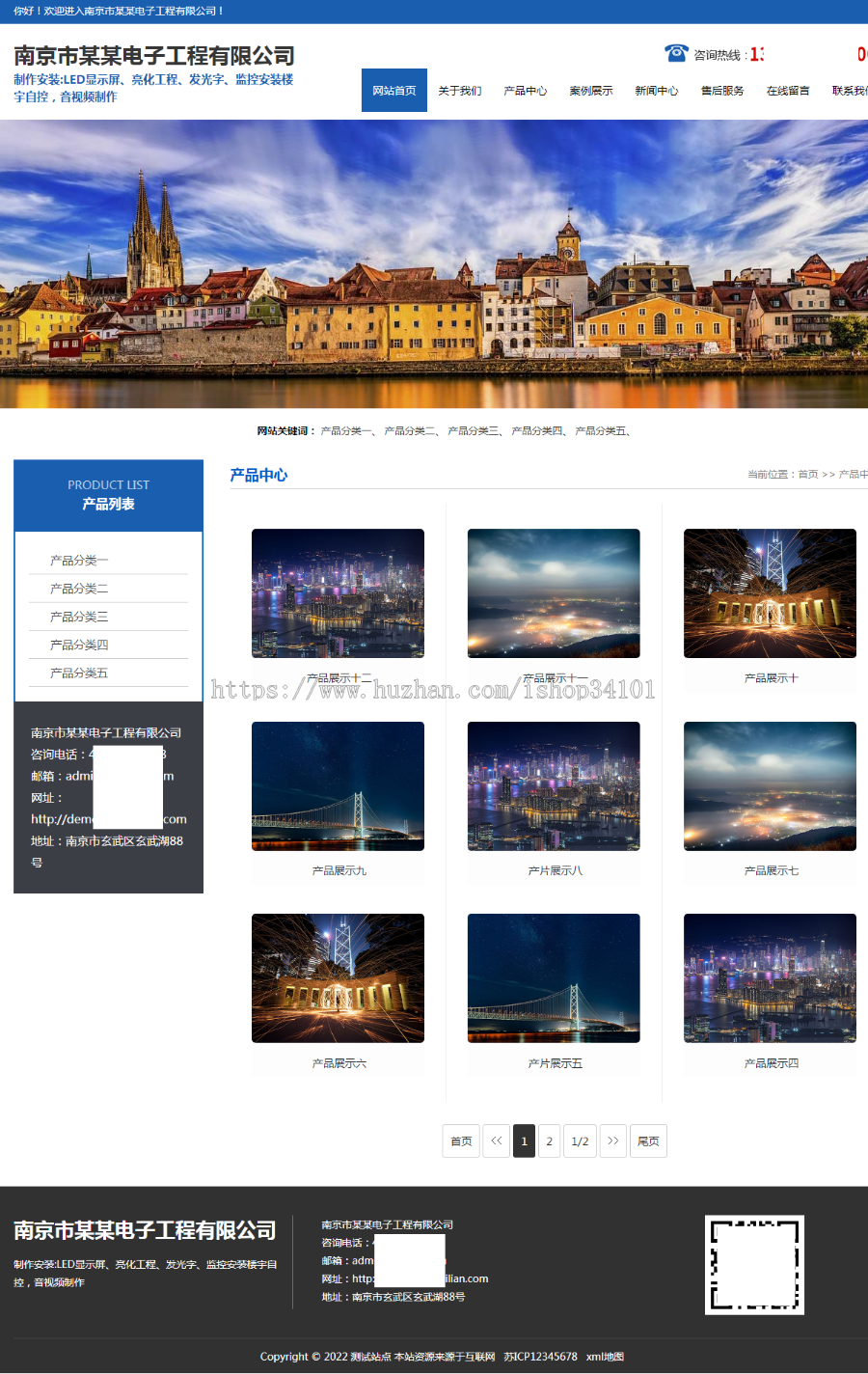Click the 产品展示十 caption link
This screenshot has width=868, height=1374.
771,678
